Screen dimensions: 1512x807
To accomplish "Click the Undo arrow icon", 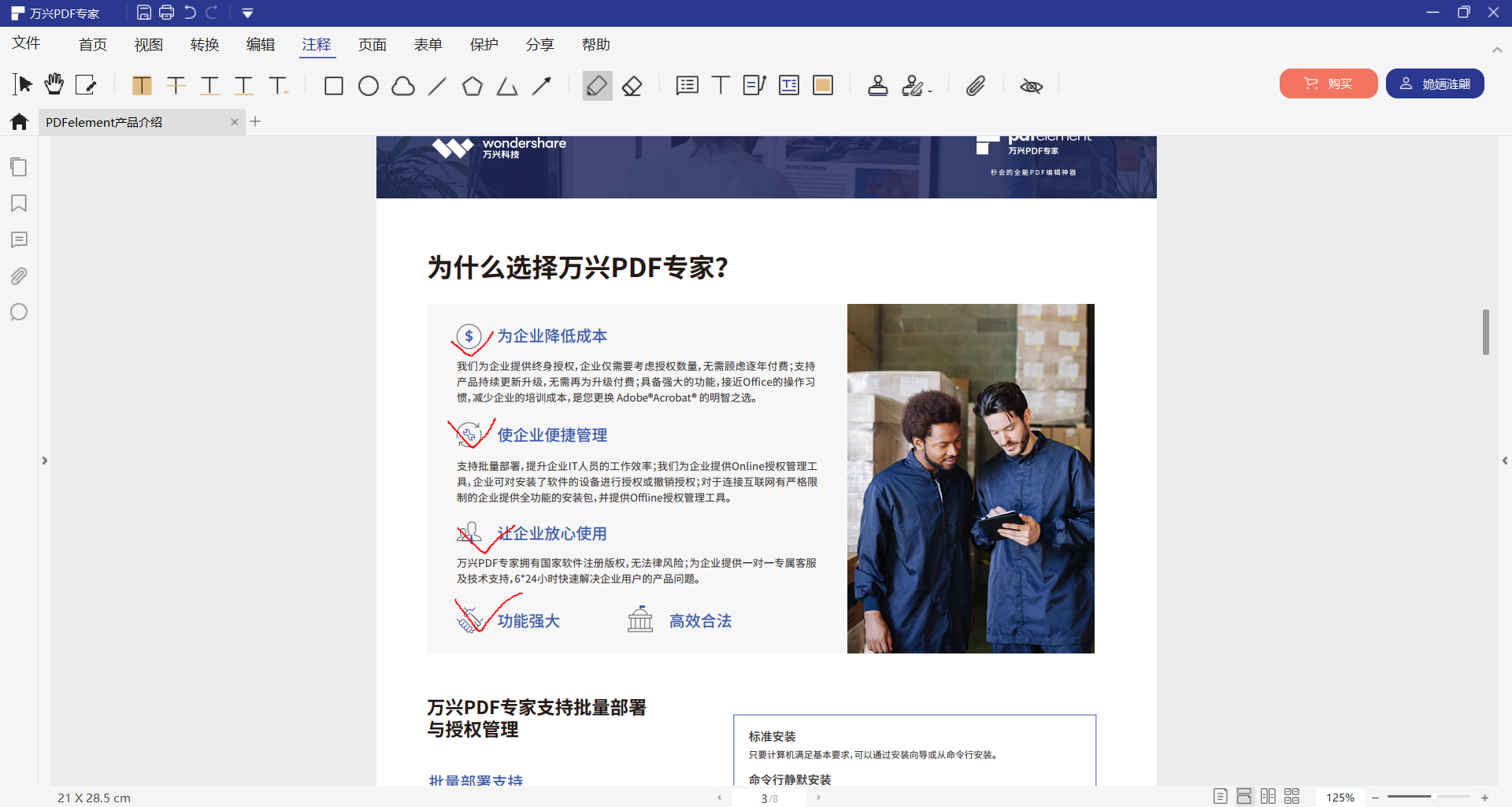I will point(190,13).
